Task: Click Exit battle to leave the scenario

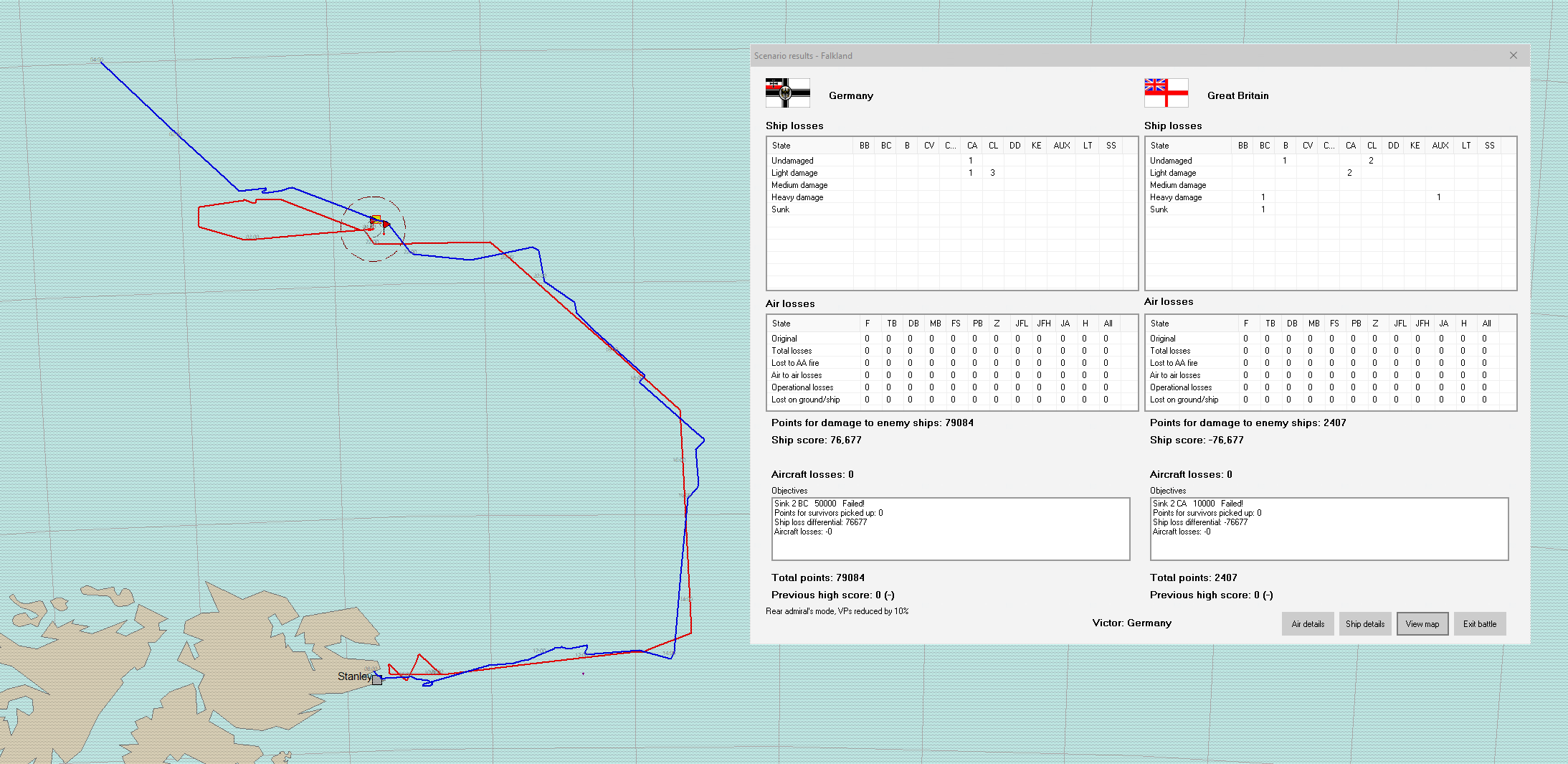Action: (x=1480, y=624)
